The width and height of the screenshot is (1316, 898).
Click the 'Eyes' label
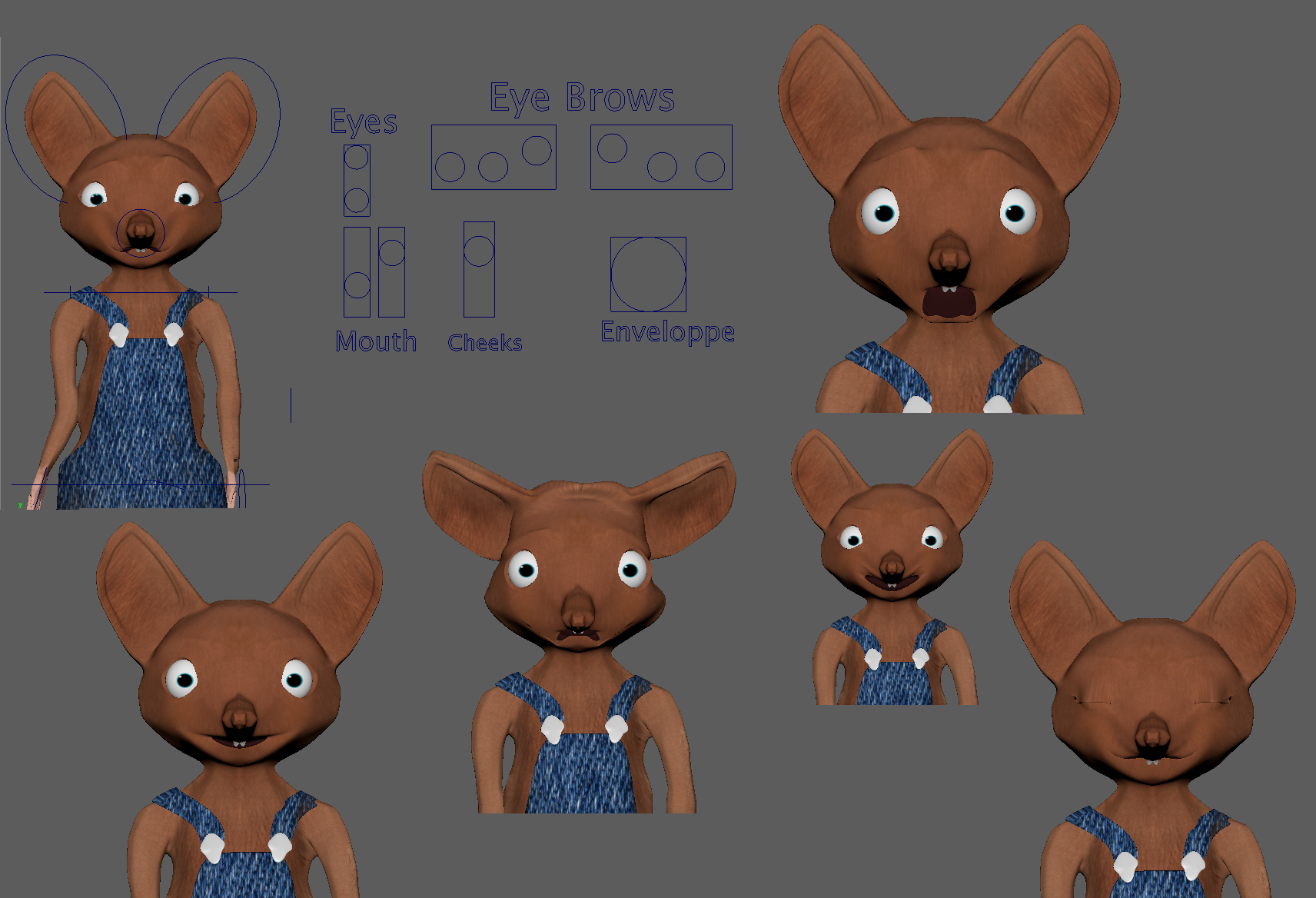point(364,122)
